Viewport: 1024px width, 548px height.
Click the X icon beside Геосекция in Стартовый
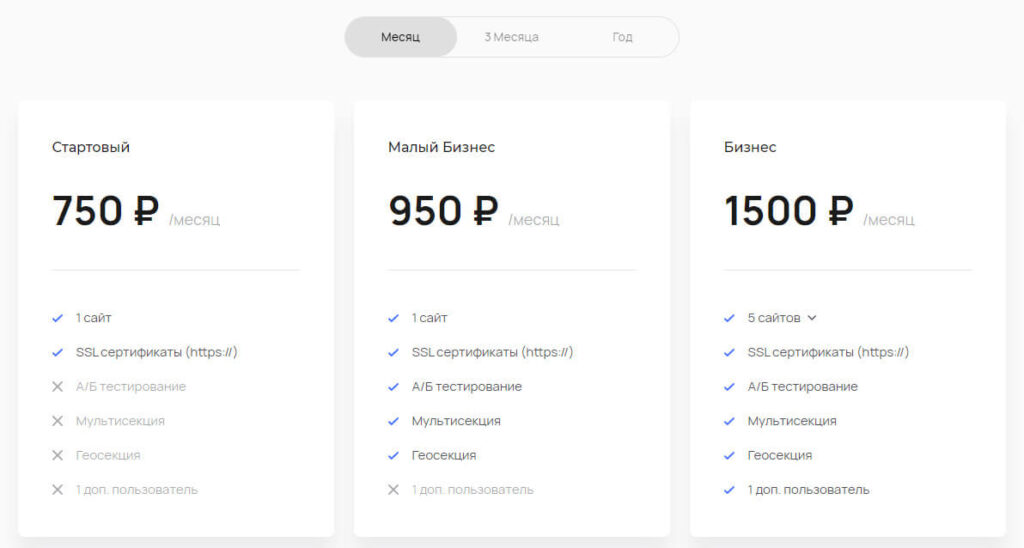[x=58, y=455]
